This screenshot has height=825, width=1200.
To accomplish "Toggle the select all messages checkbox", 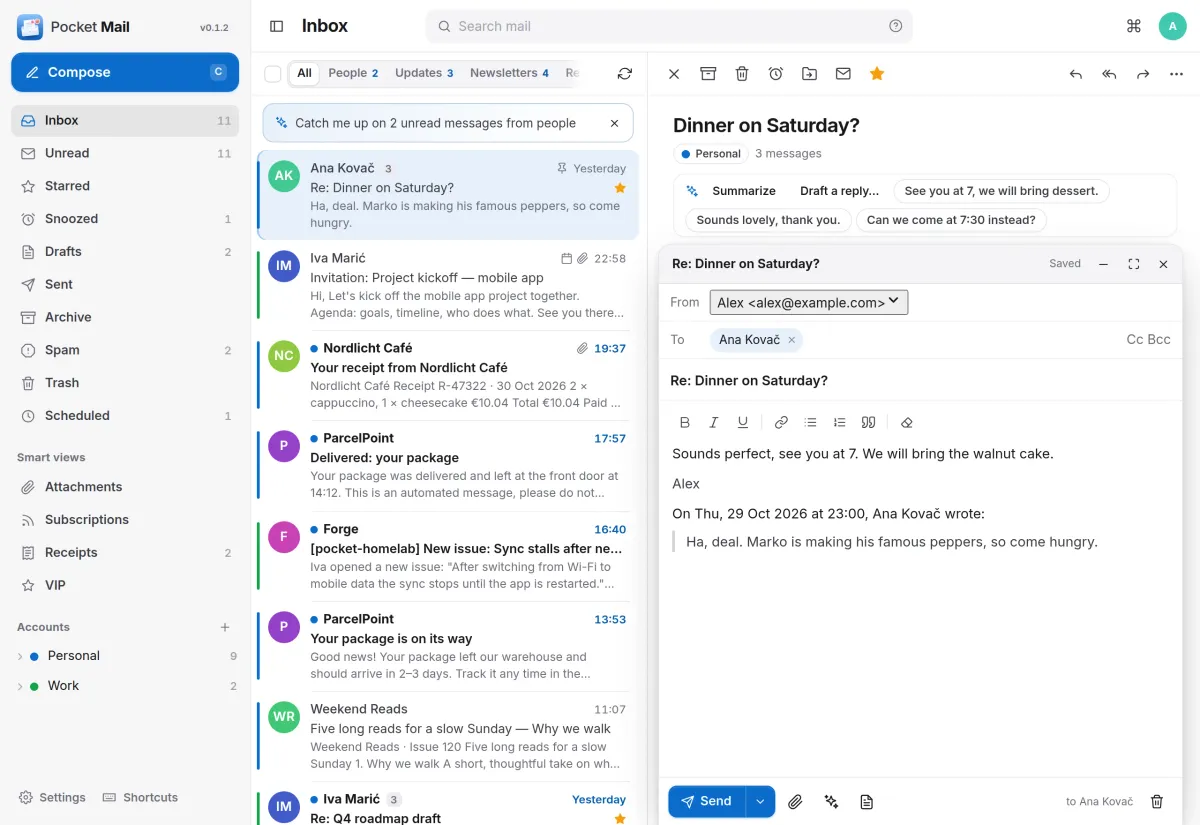I will [x=273, y=73].
